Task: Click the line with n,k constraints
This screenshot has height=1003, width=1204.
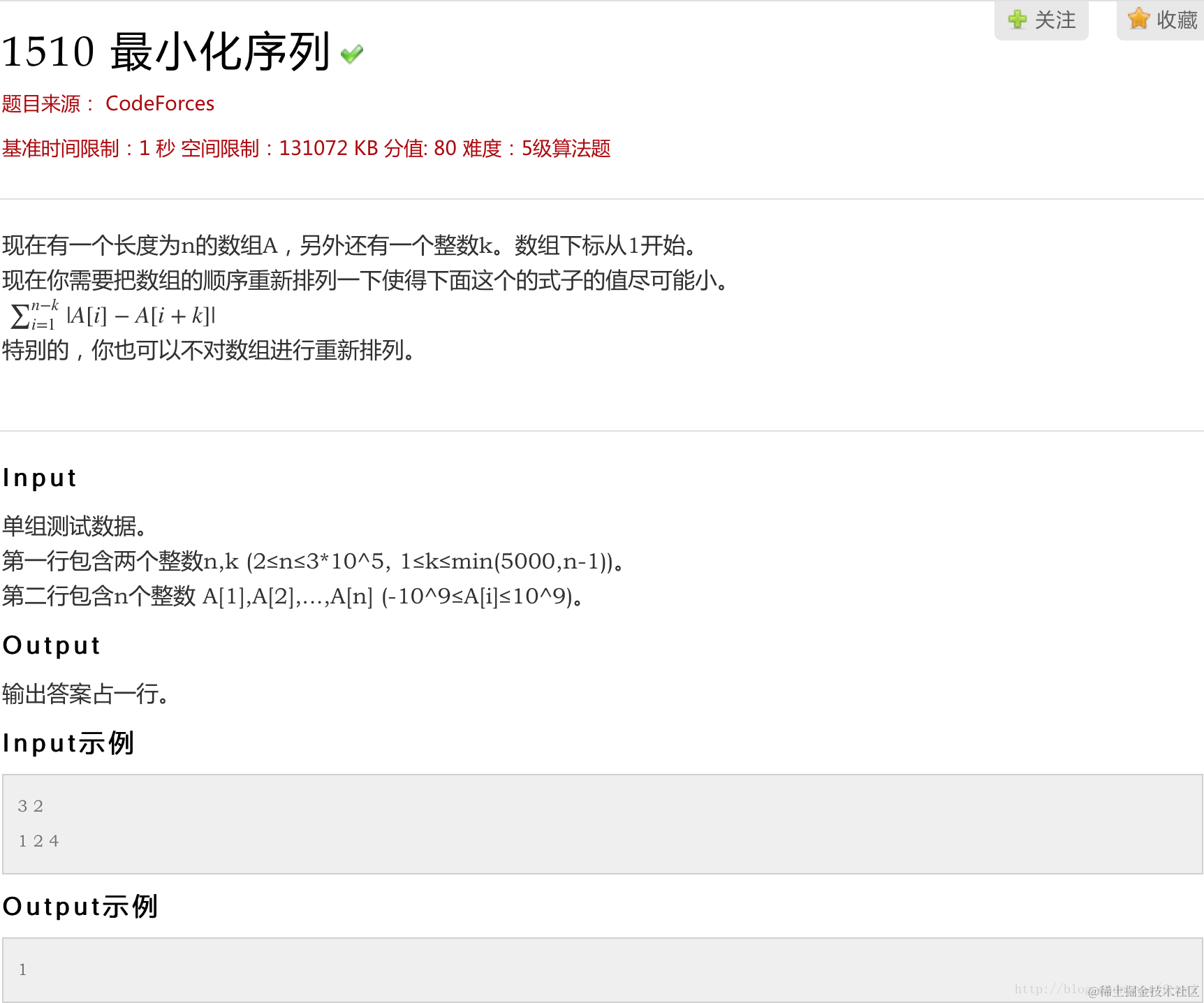Action: click(x=314, y=561)
